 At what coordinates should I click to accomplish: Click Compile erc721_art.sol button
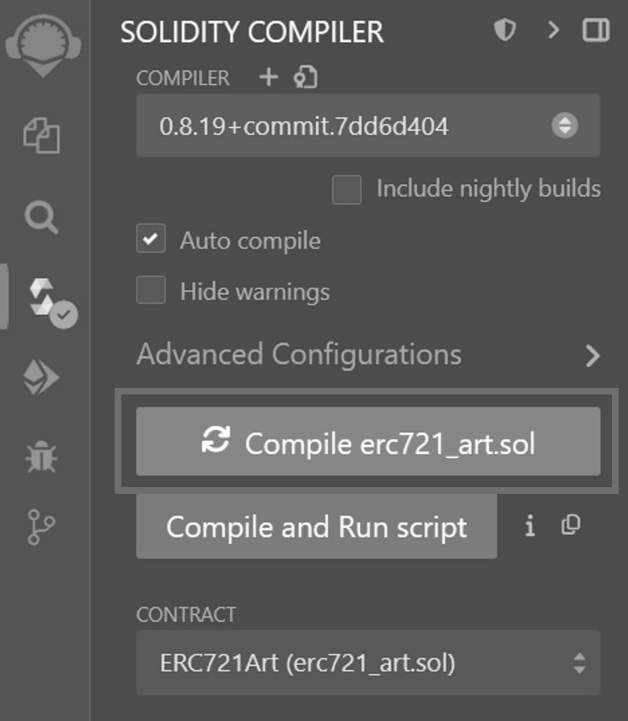(368, 441)
